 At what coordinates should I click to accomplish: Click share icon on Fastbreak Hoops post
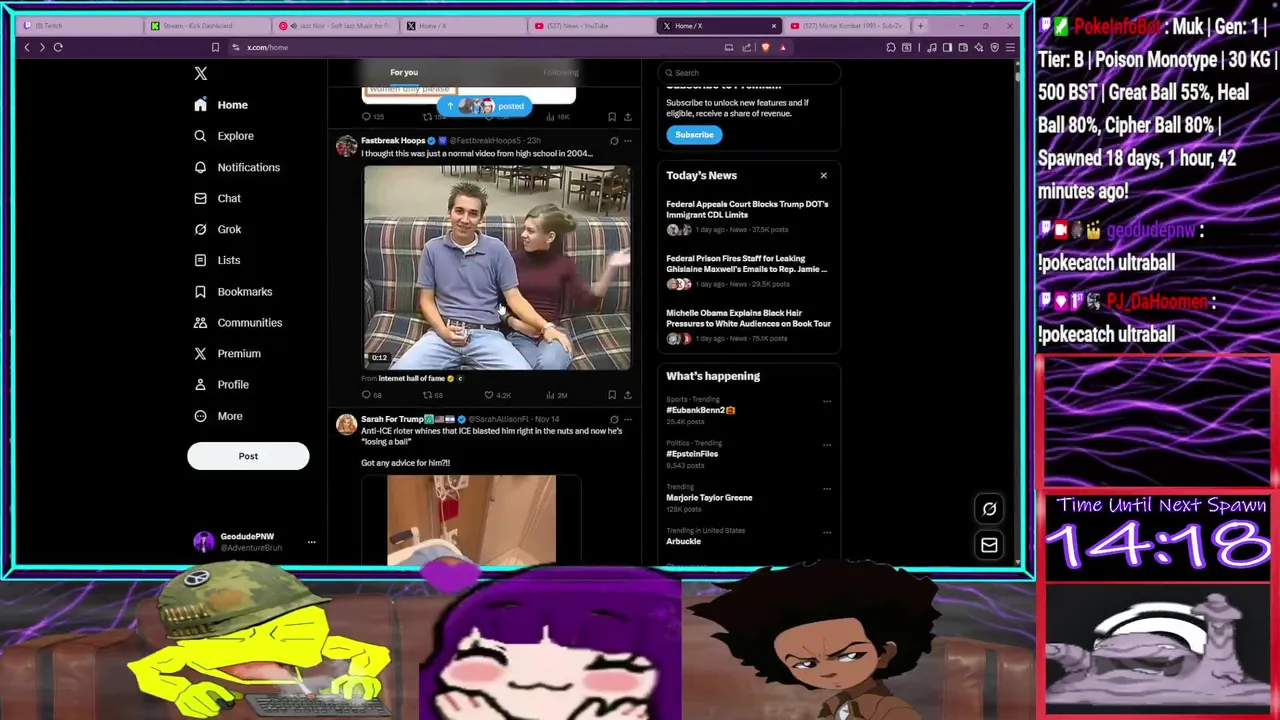pyautogui.click(x=628, y=395)
